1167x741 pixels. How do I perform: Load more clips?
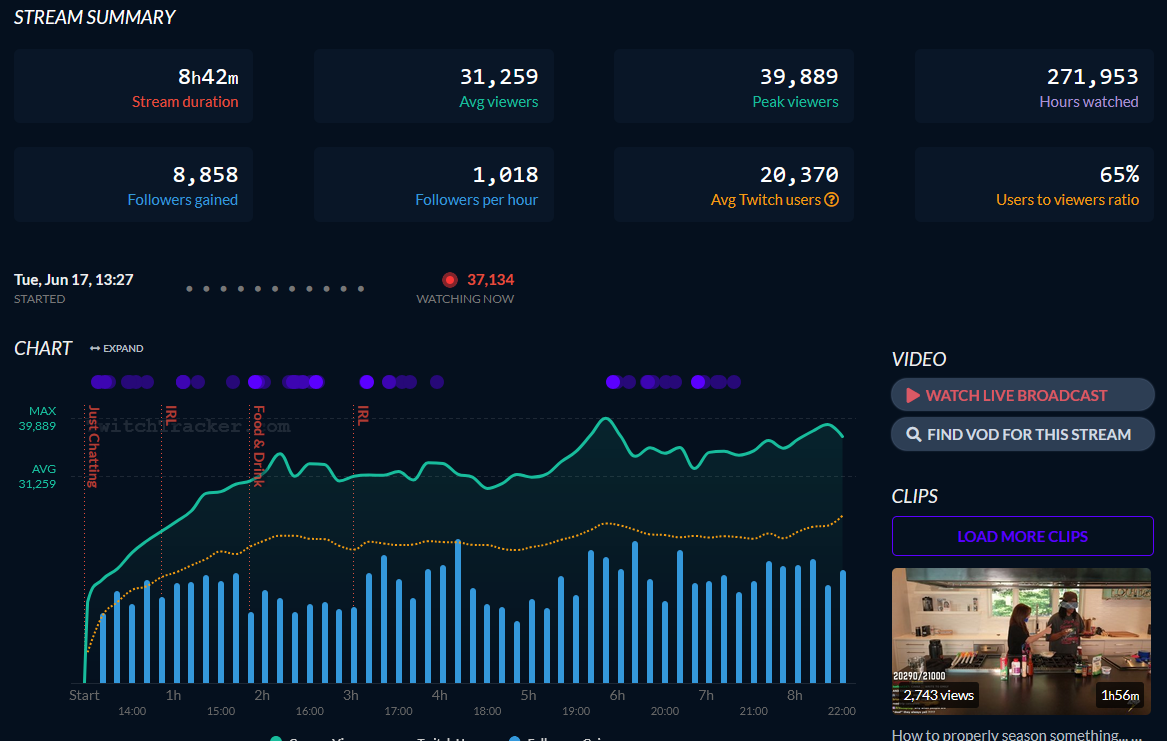(x=1023, y=536)
